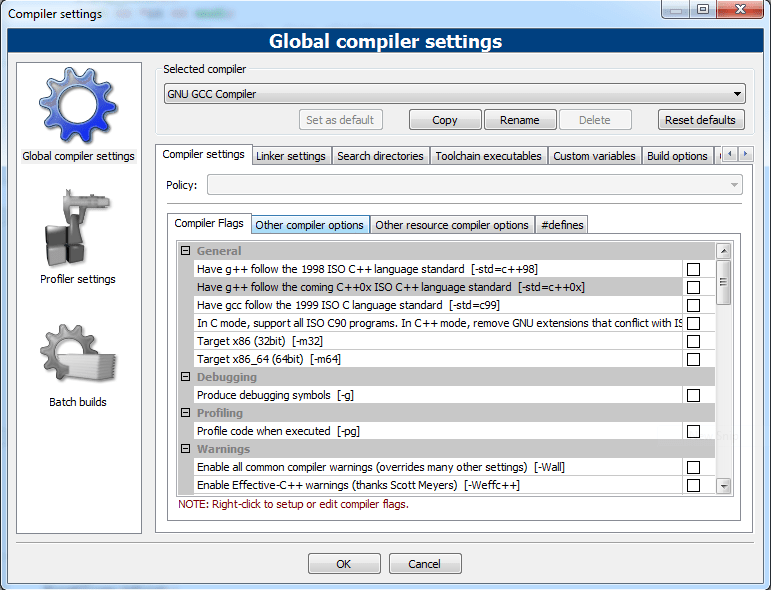Collapse the Profiling flags group
This screenshot has width=771, height=590.
[185, 413]
